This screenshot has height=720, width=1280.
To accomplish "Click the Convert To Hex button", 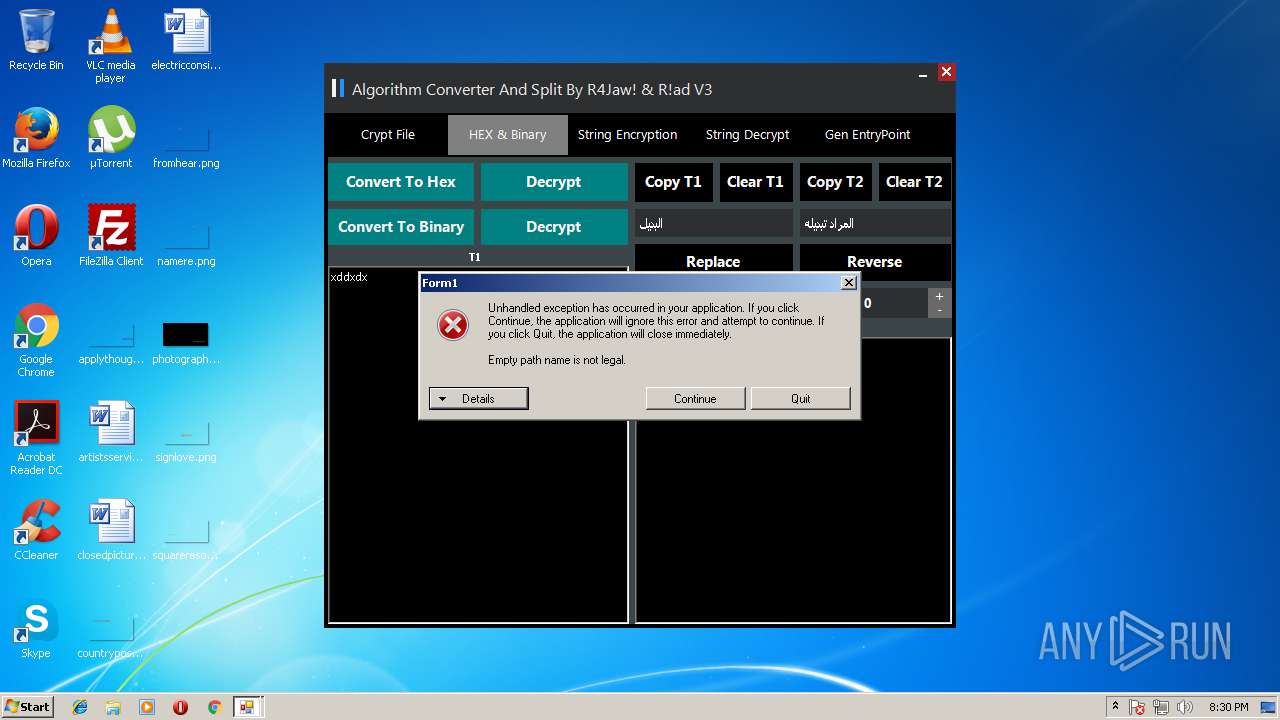I will [401, 182].
